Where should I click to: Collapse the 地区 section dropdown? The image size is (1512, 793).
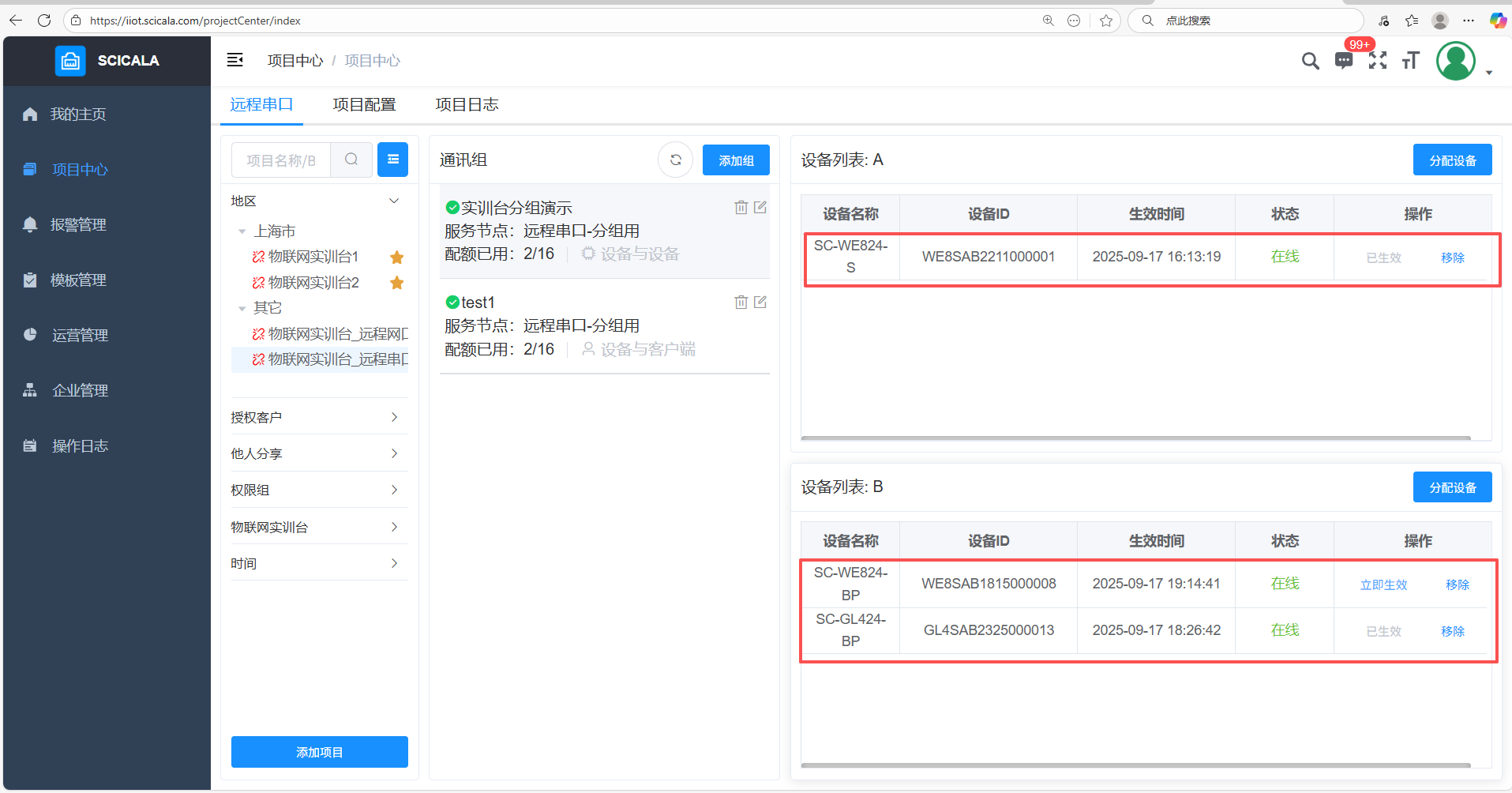tap(394, 201)
